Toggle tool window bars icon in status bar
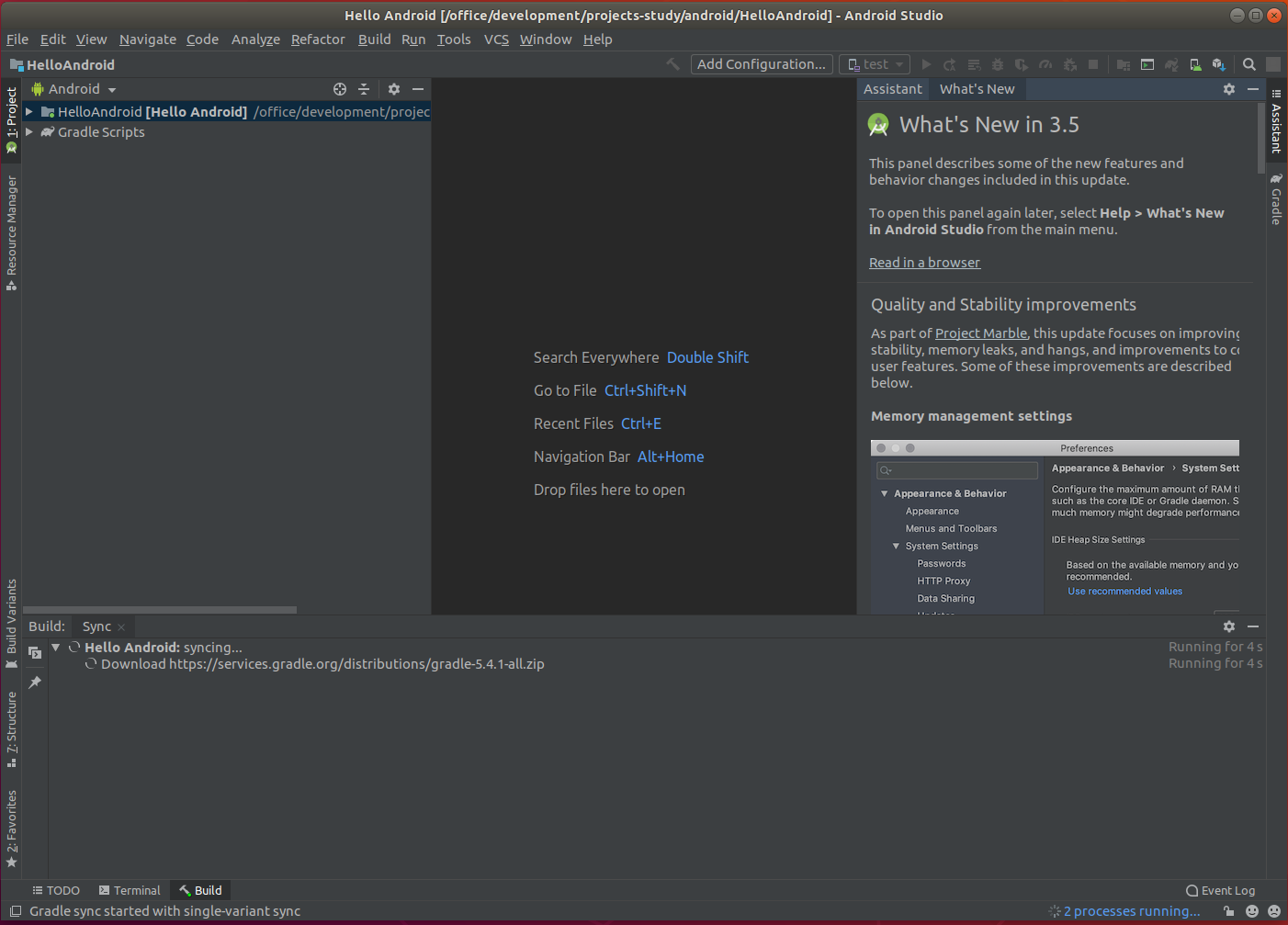Viewport: 1288px width, 925px height. click(16, 911)
